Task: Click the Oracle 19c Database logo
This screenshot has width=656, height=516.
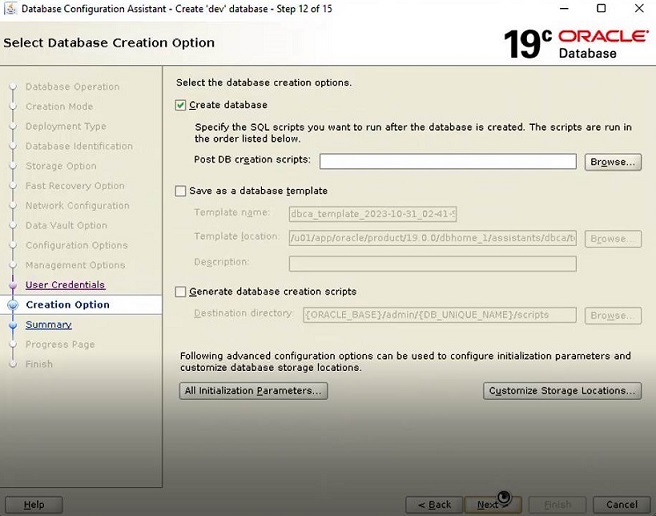Action: coord(576,43)
